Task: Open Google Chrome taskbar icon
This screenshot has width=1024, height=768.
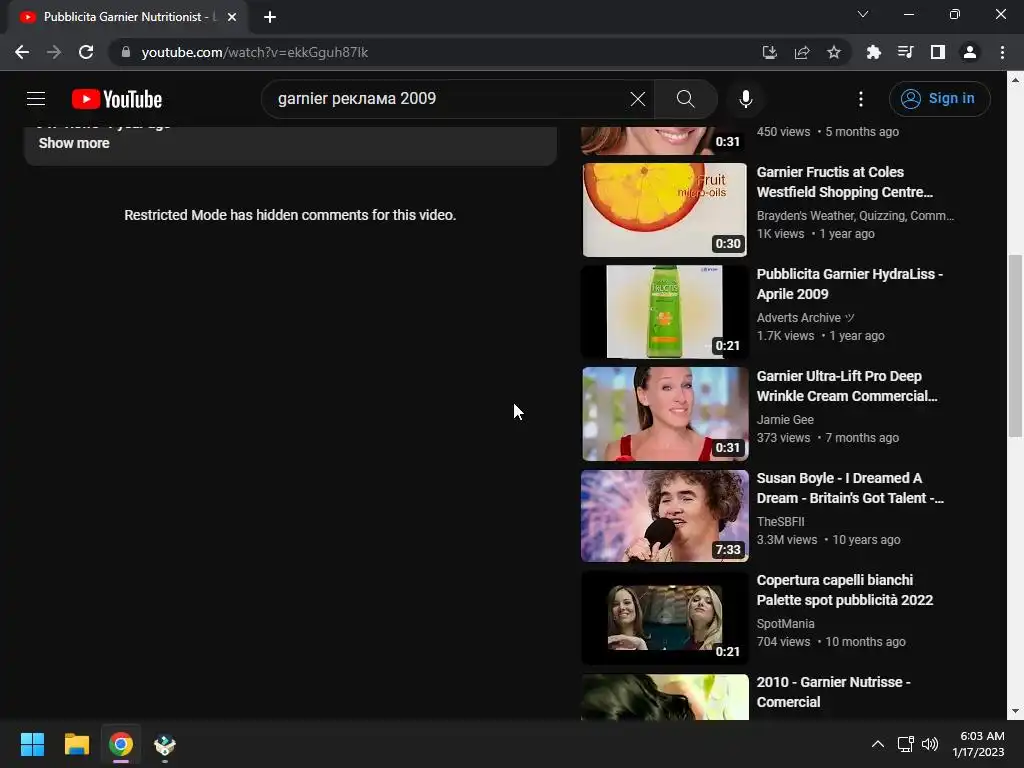Action: (121, 744)
